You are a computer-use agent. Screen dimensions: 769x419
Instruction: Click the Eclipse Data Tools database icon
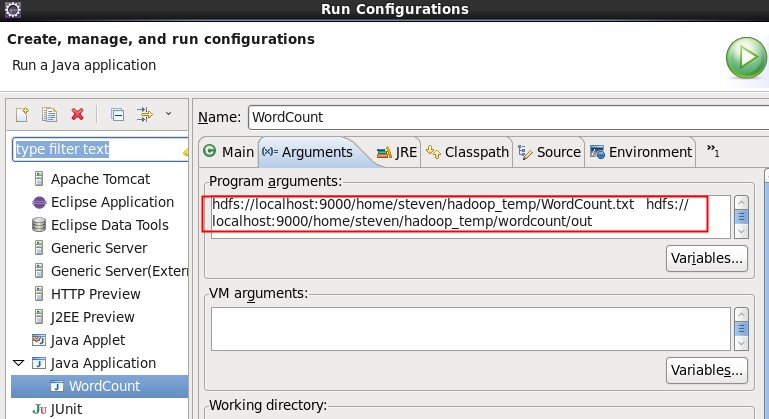point(39,225)
